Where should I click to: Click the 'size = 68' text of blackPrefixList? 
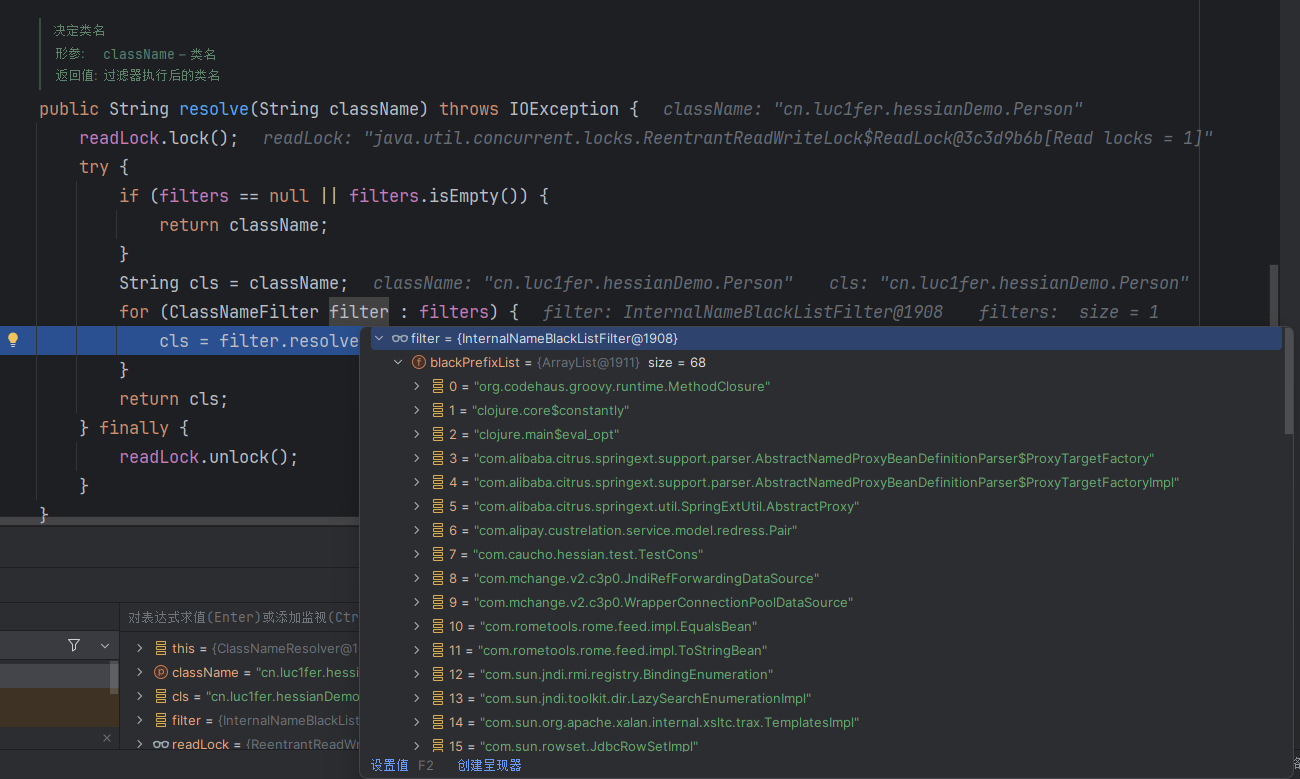point(677,362)
